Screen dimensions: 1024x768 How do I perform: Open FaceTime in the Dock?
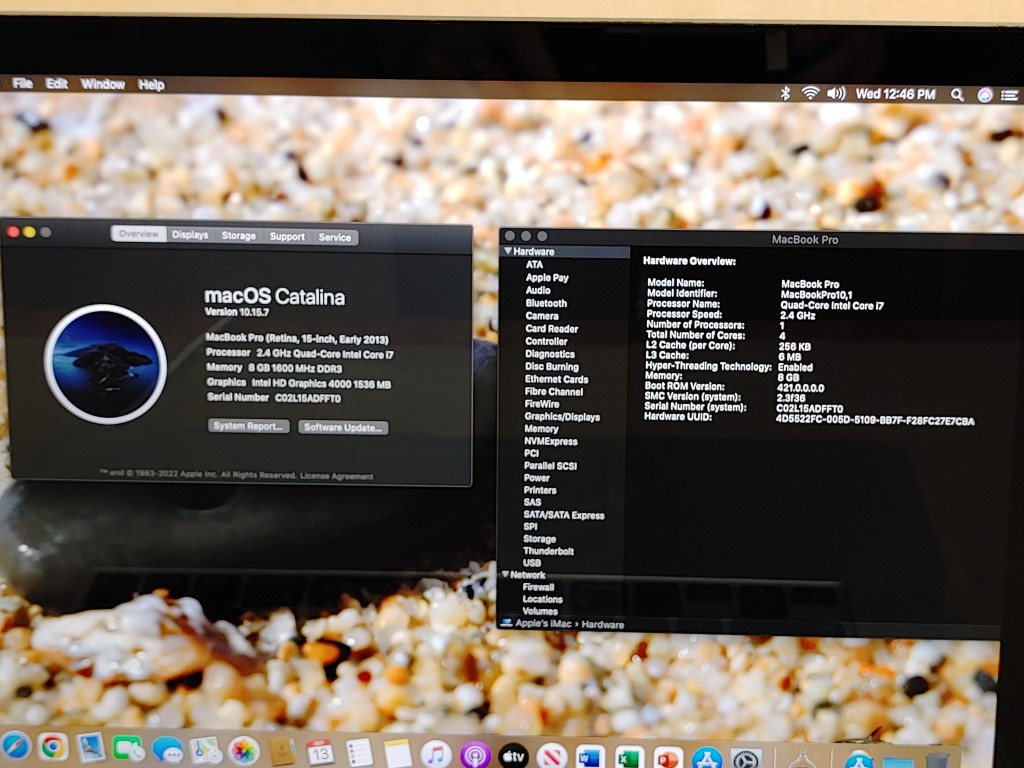tap(129, 749)
